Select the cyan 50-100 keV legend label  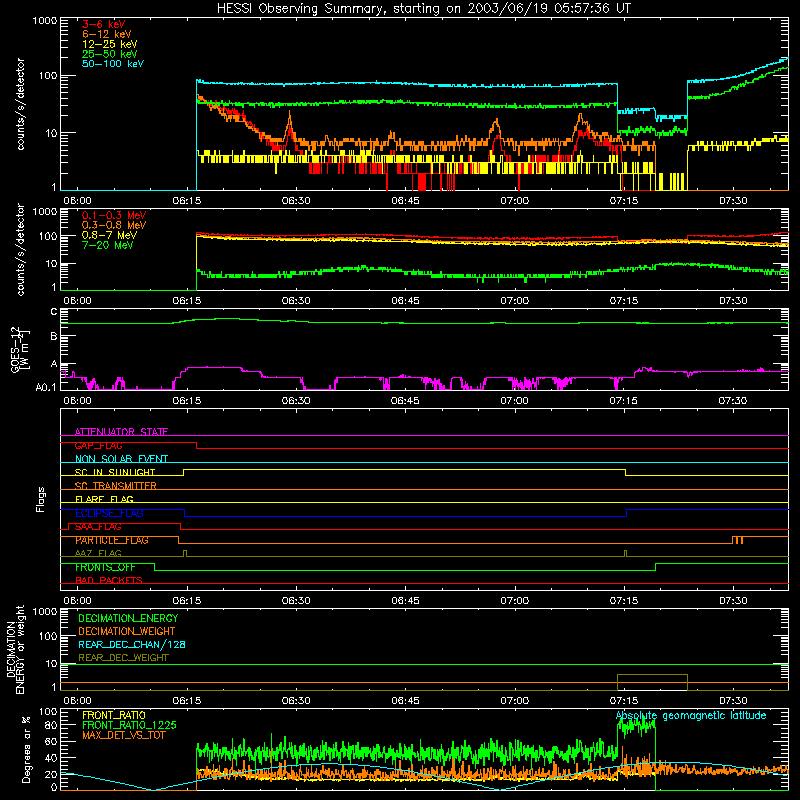pos(113,64)
